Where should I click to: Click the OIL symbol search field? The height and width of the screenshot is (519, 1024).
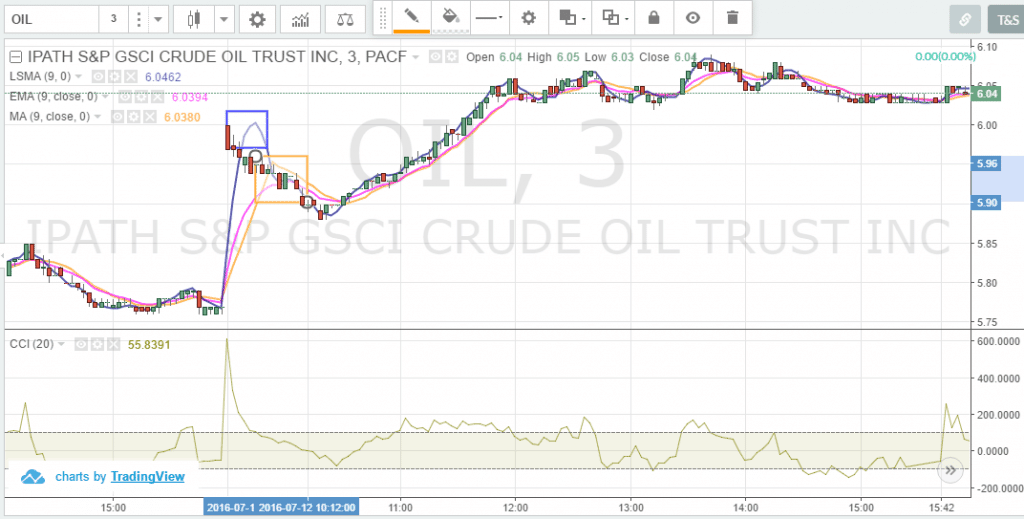click(50, 19)
